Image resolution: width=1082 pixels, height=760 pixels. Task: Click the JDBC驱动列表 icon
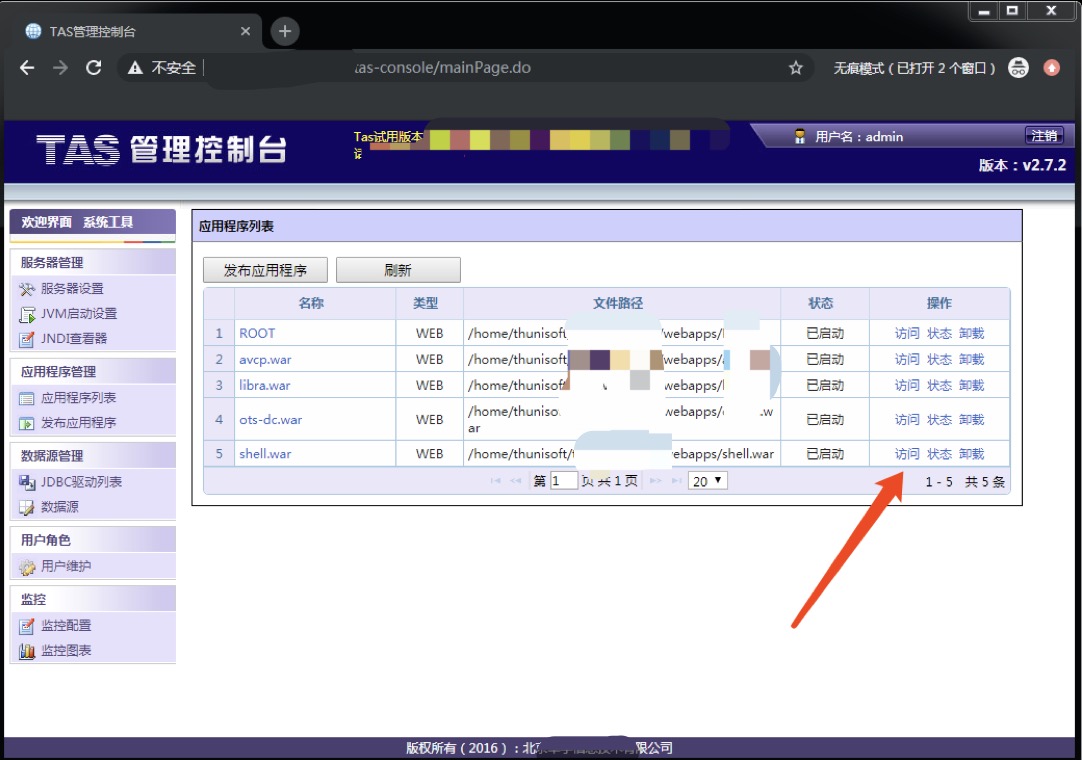click(27, 482)
